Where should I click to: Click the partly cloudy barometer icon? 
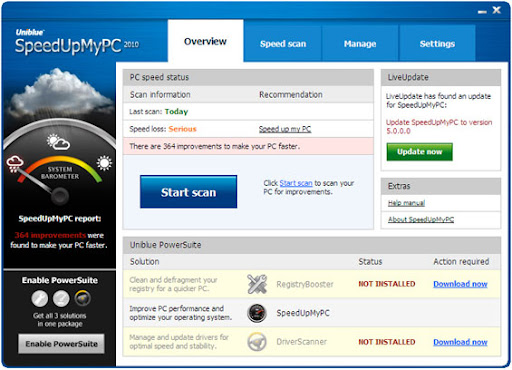(58, 142)
